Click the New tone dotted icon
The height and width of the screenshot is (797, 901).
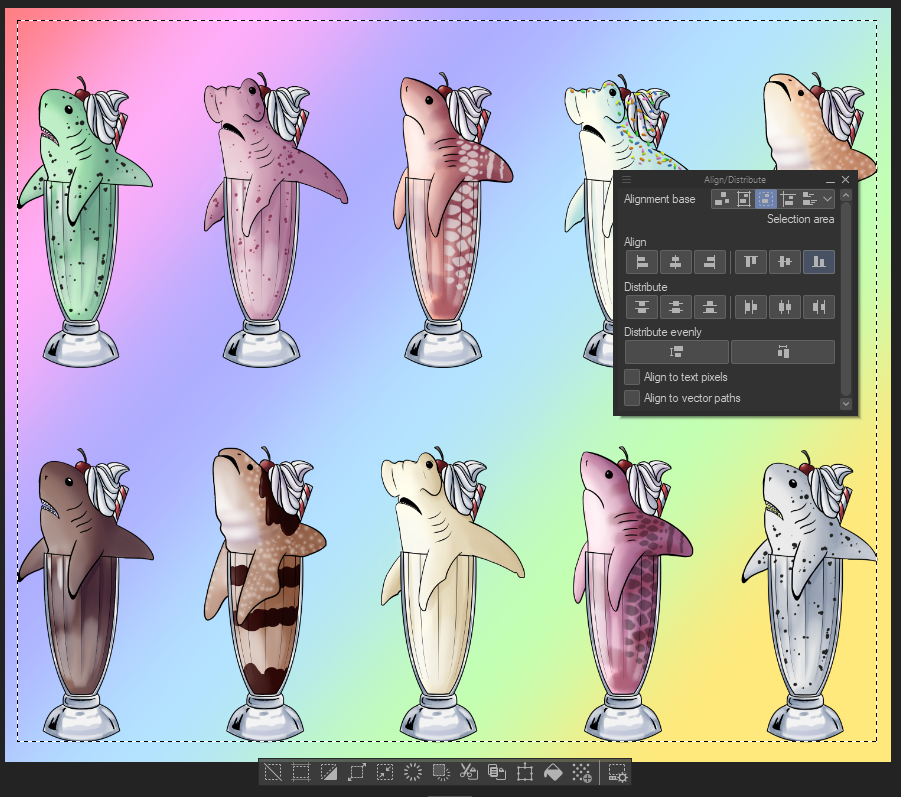coord(581,772)
